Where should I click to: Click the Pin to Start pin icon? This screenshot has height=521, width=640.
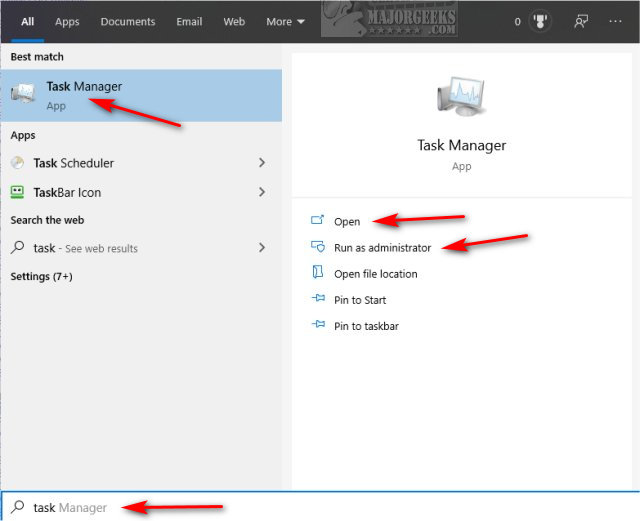click(x=318, y=298)
